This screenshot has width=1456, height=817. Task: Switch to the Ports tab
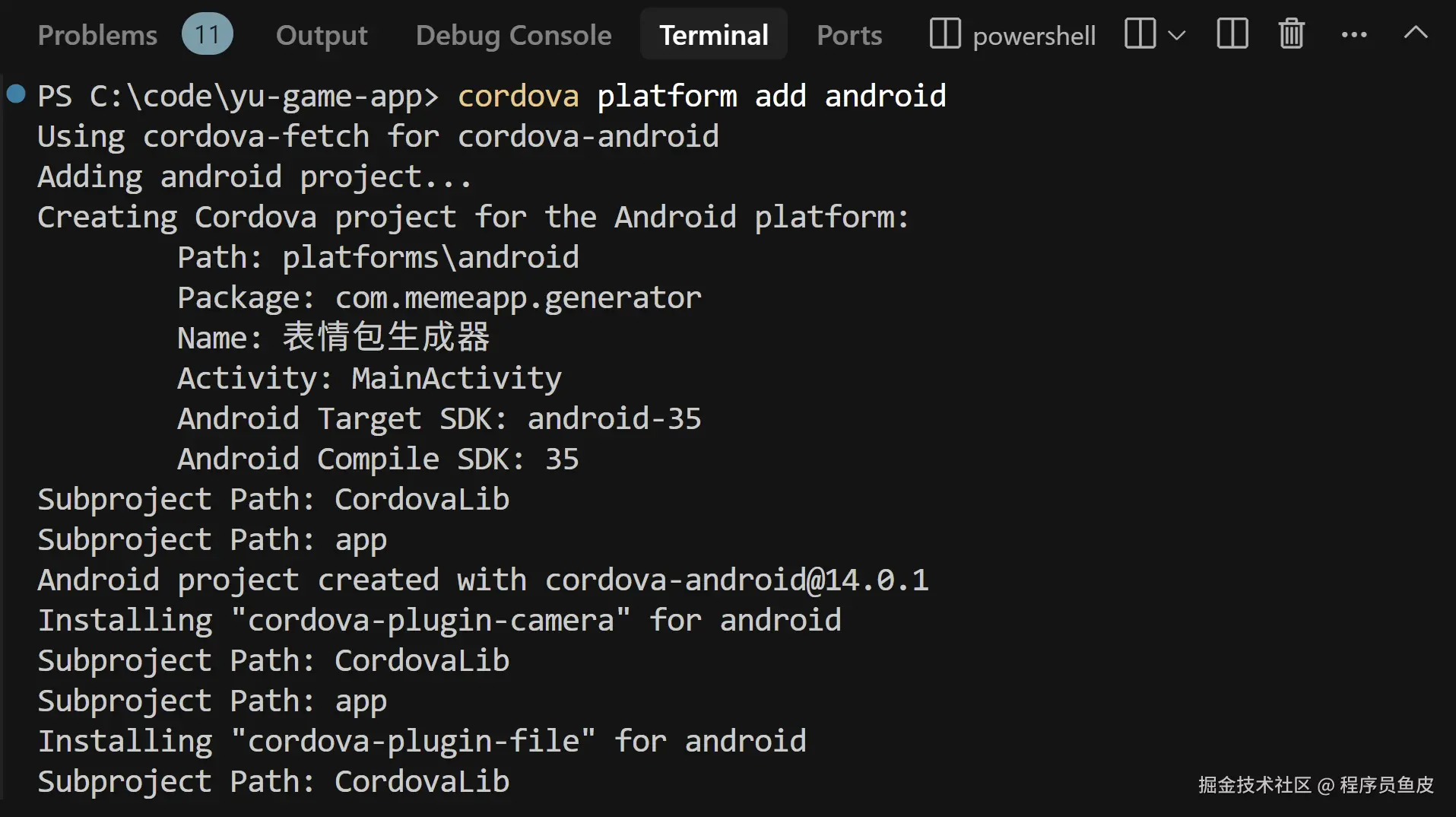coord(849,35)
